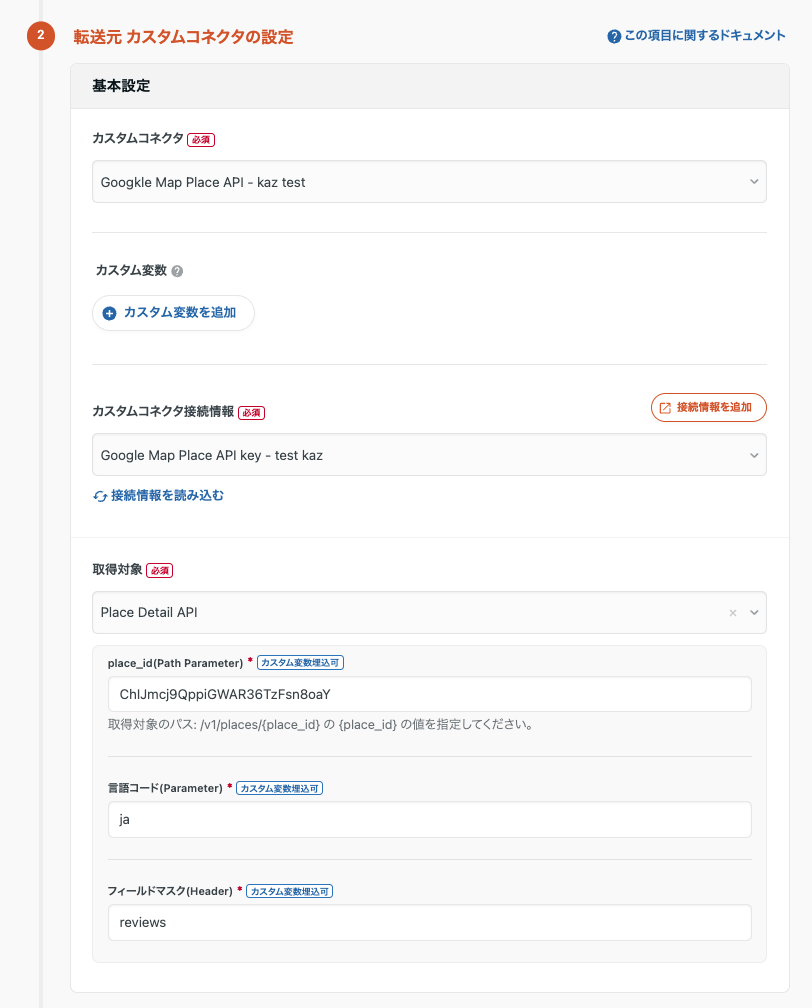Click the 必須 badge next to カスタムコネクタ
Viewport: 812px width, 1008px height.
point(201,140)
